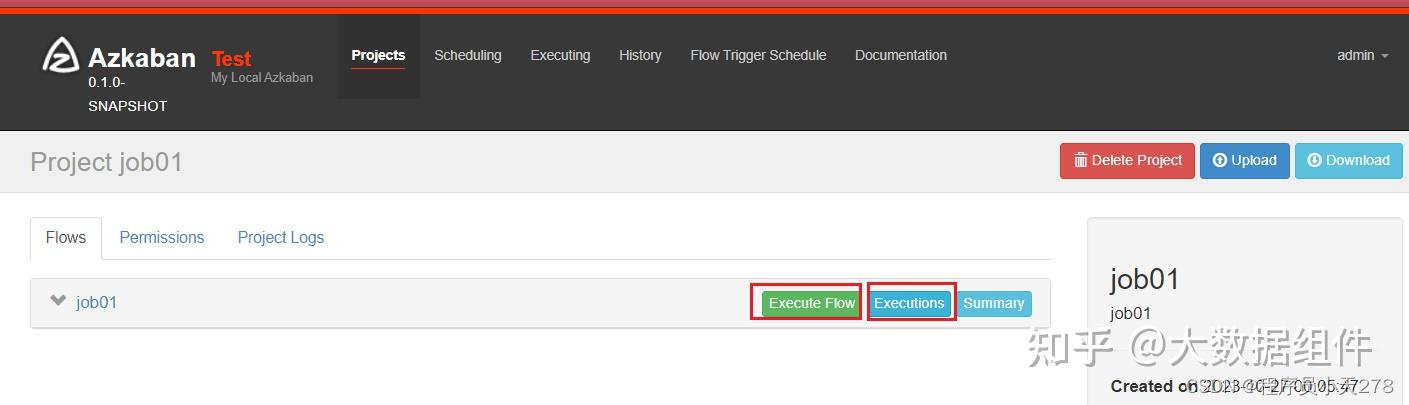This screenshot has height=405, width=1409.
Task: Open the admin user dropdown
Action: pyautogui.click(x=1362, y=56)
